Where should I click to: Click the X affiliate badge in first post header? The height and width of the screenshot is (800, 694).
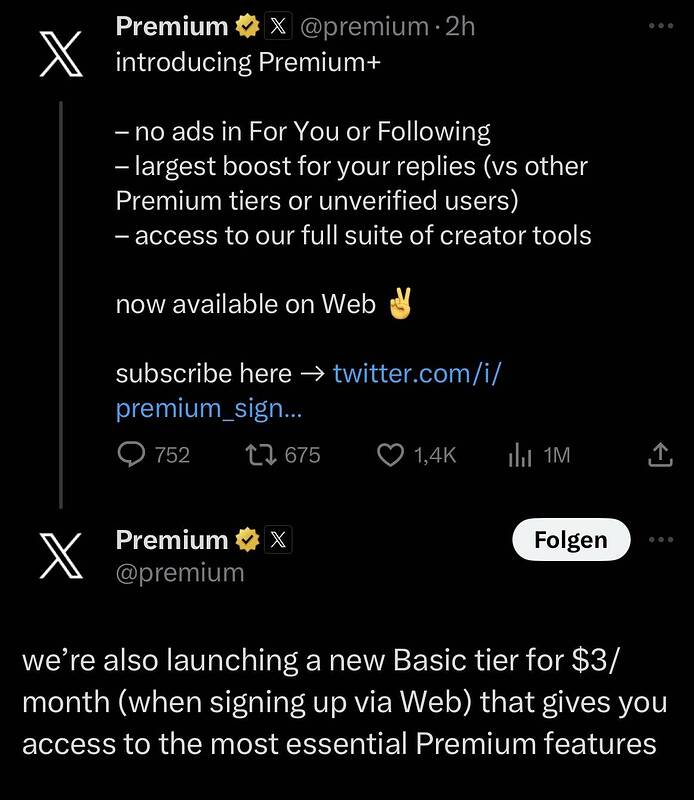[278, 27]
